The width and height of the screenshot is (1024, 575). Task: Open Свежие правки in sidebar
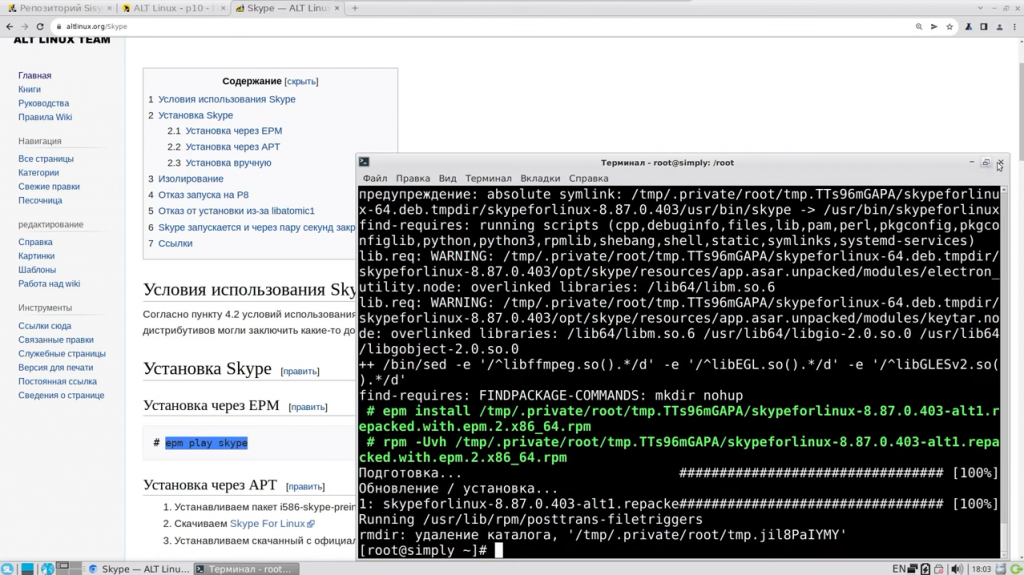tap(49, 187)
